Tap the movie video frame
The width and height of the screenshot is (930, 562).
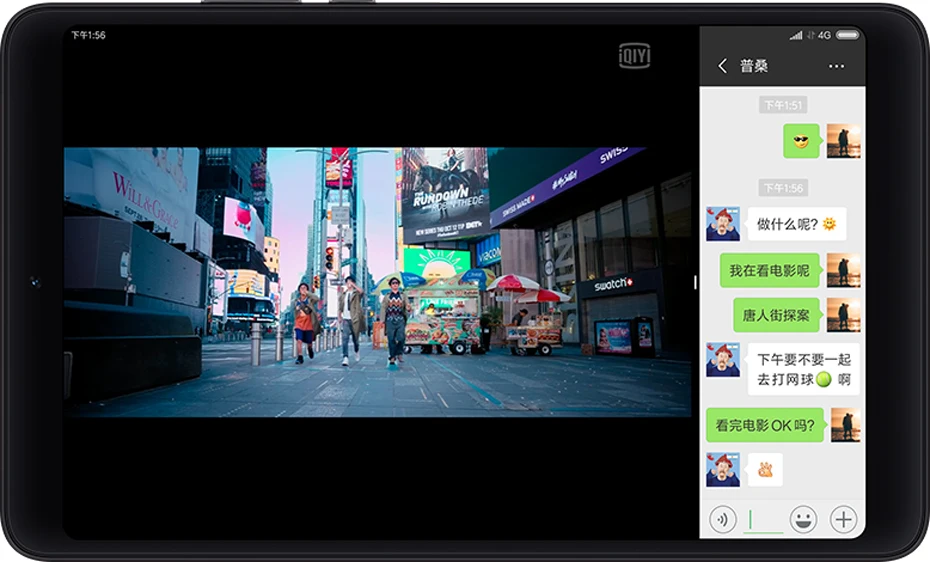pyautogui.click(x=377, y=282)
